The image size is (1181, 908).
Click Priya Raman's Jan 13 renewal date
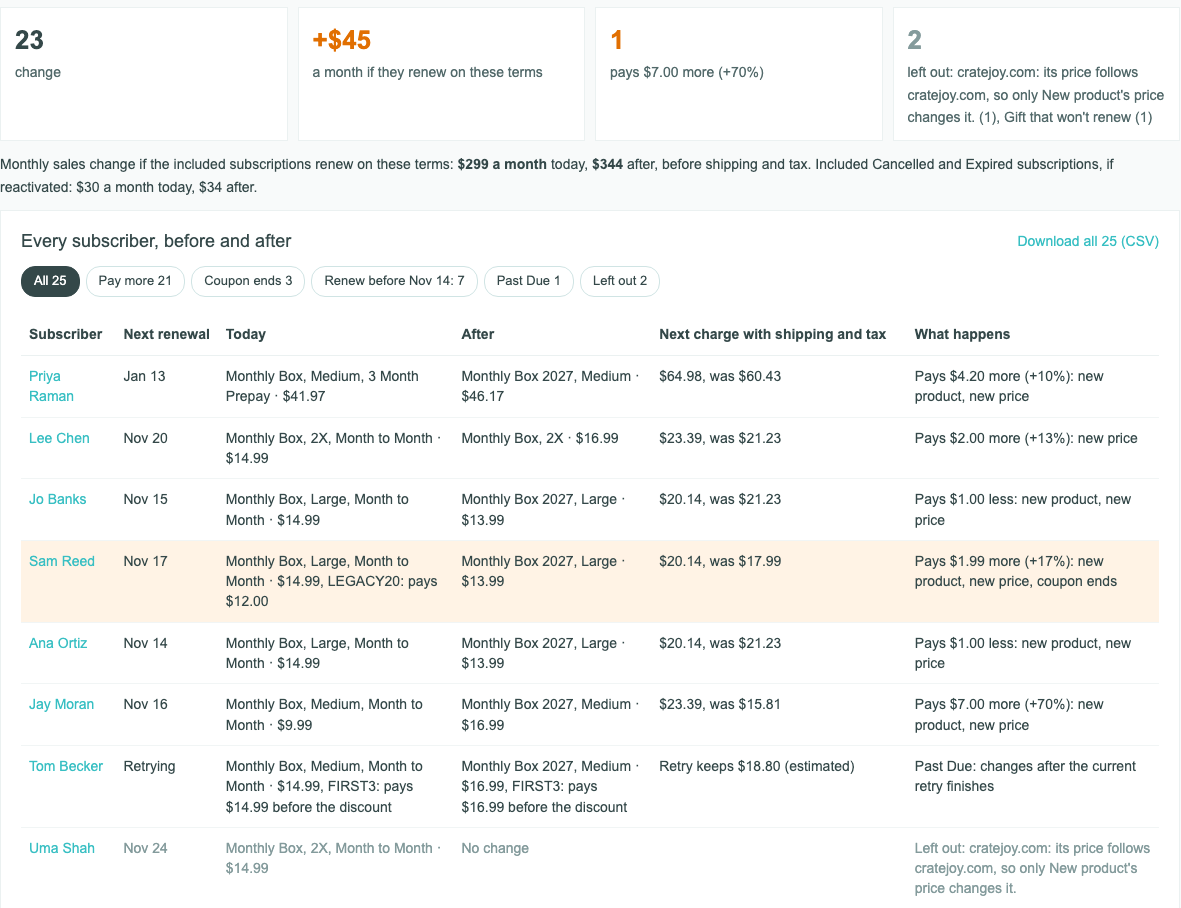pyautogui.click(x=144, y=376)
